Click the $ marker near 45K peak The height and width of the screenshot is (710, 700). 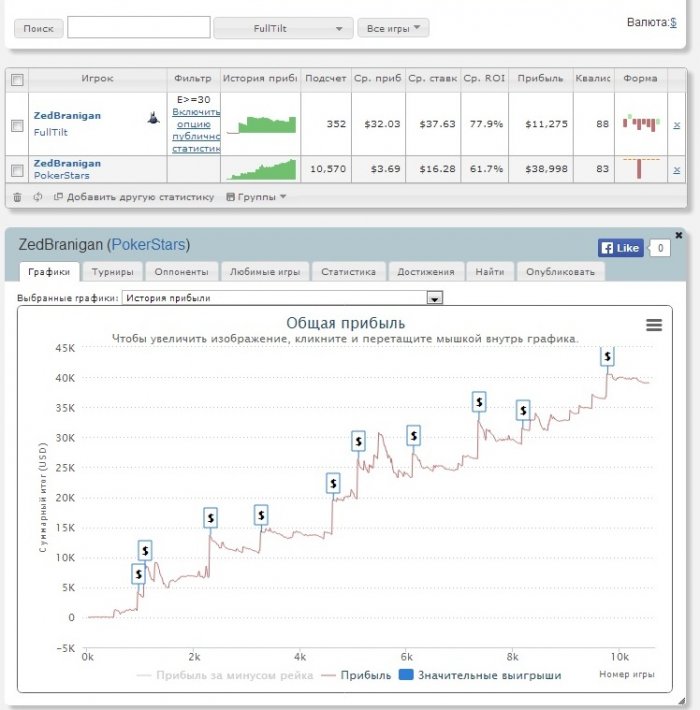pyautogui.click(x=607, y=357)
